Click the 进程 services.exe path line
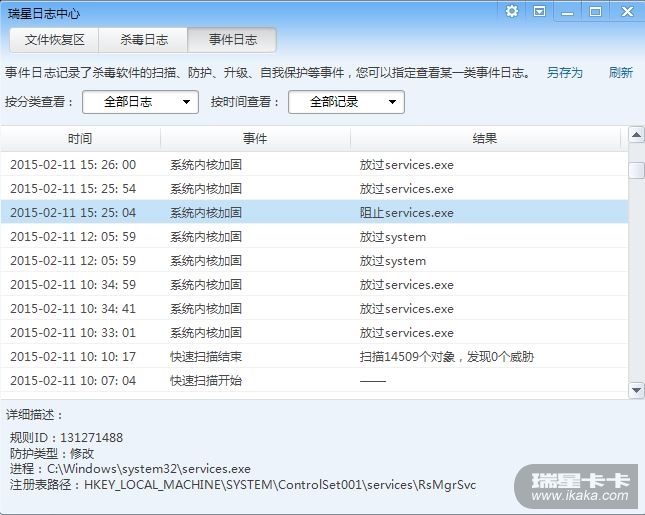The width and height of the screenshot is (645, 515). click(130, 469)
